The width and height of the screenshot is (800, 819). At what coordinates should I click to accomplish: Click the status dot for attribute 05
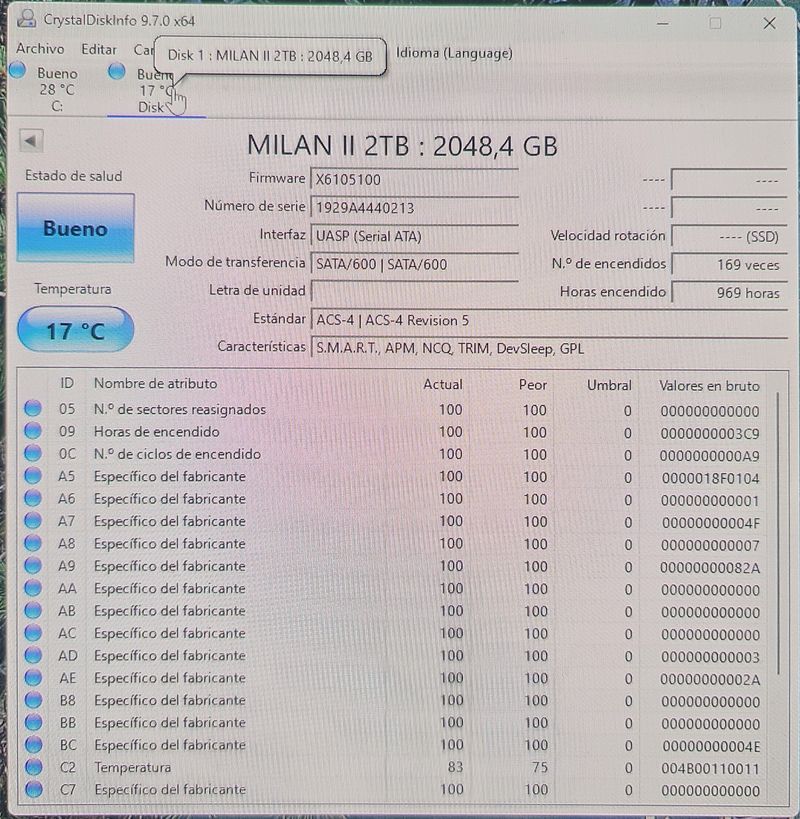(33, 408)
